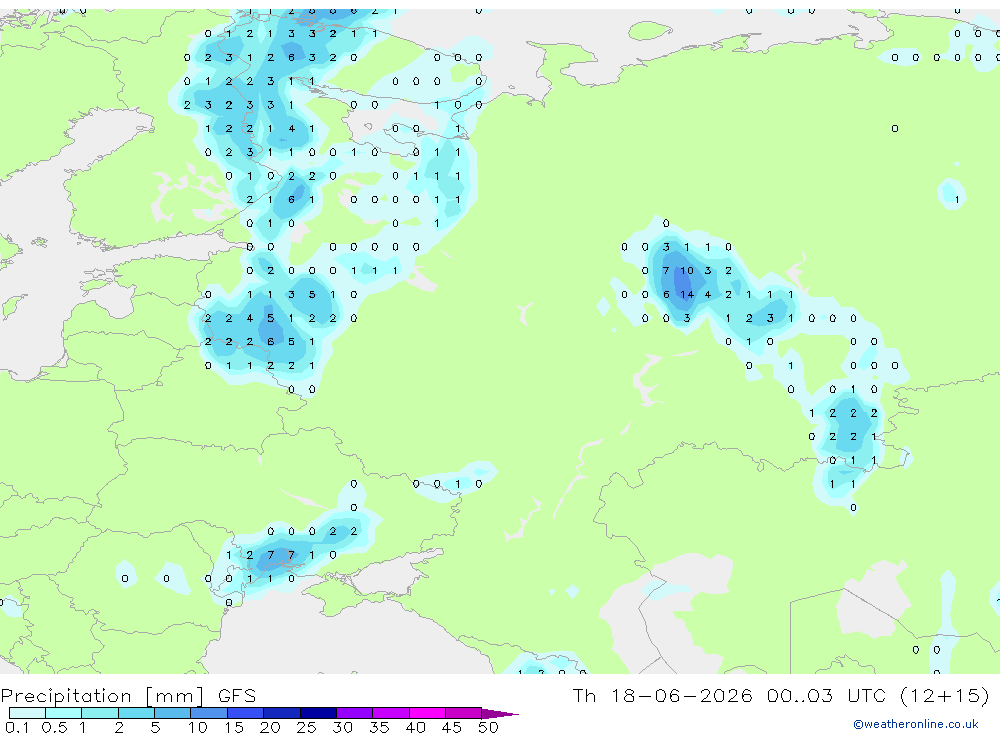Click the 0.1–0.5 mm legend color swatch
The width and height of the screenshot is (1000, 733).
click(27, 713)
